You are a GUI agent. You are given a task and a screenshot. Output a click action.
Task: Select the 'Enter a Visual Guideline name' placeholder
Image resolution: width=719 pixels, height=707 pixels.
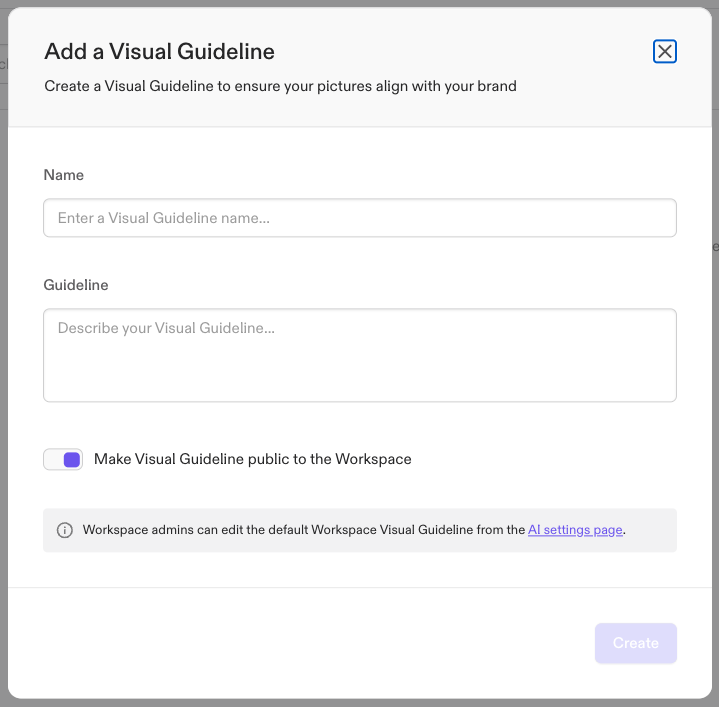pyautogui.click(x=164, y=218)
